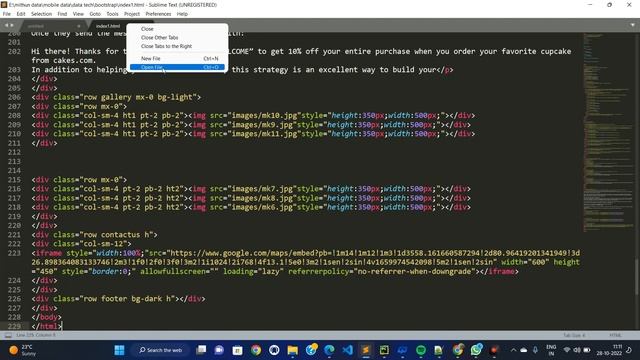Click the microphone tray icon
Screen dimensions: 640x360
tap(535, 350)
